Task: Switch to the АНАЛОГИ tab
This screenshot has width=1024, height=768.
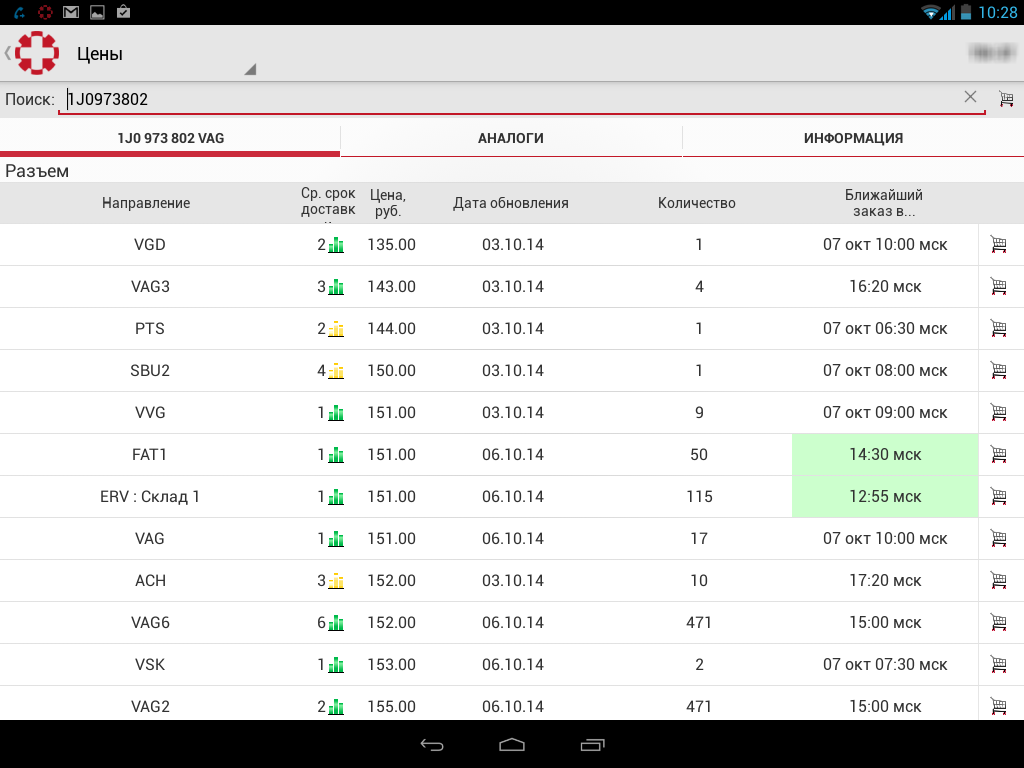Action: [x=511, y=139]
